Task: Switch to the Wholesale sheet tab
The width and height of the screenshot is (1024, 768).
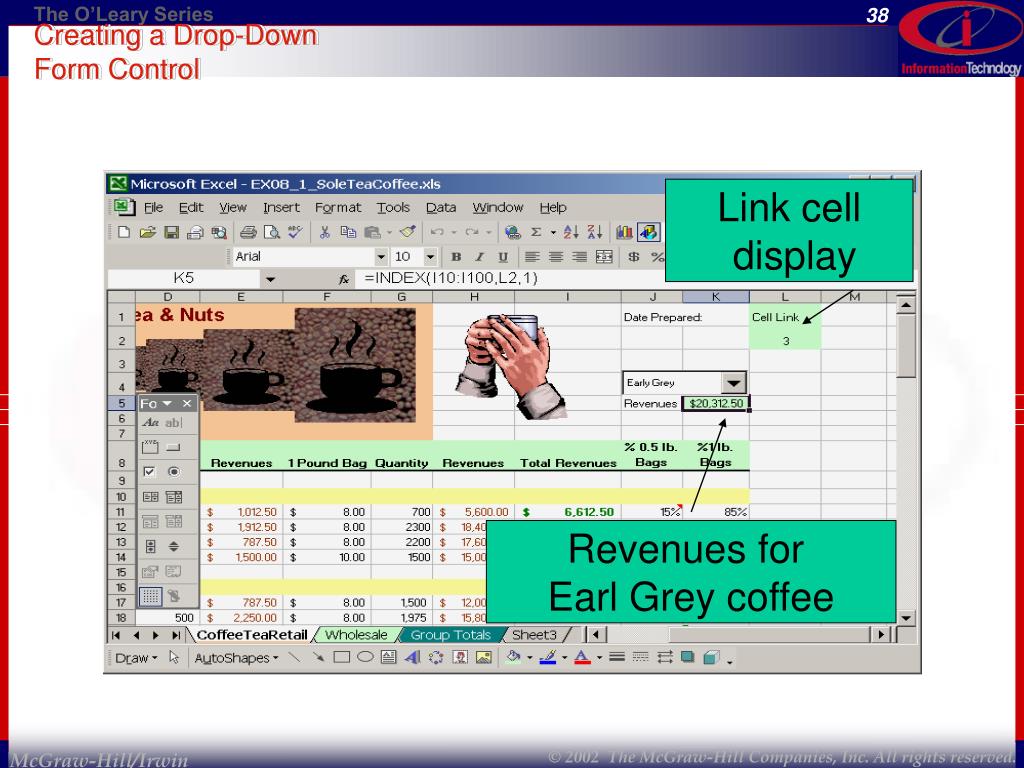Action: (x=356, y=635)
